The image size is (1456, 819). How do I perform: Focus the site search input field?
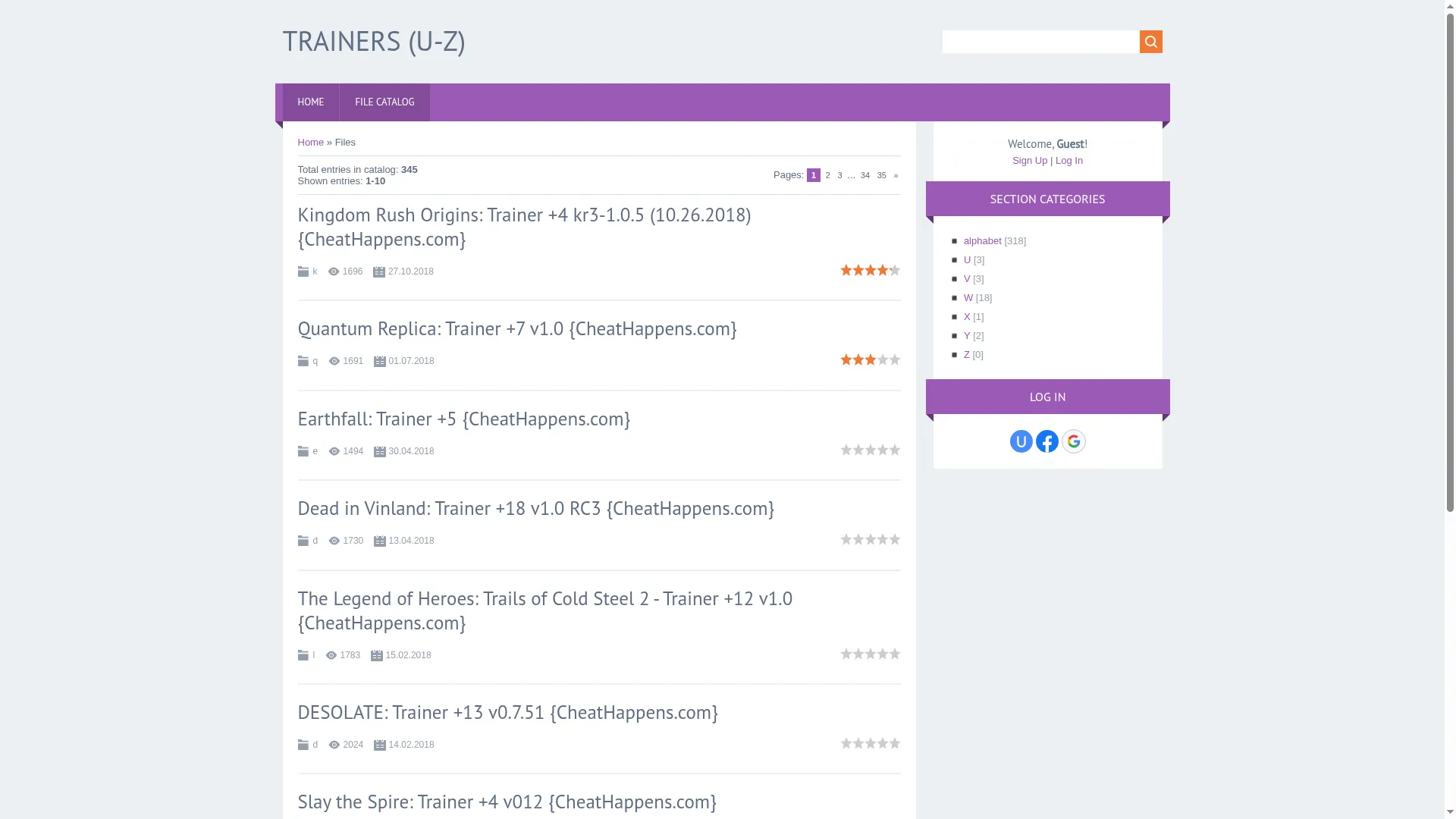[1040, 42]
